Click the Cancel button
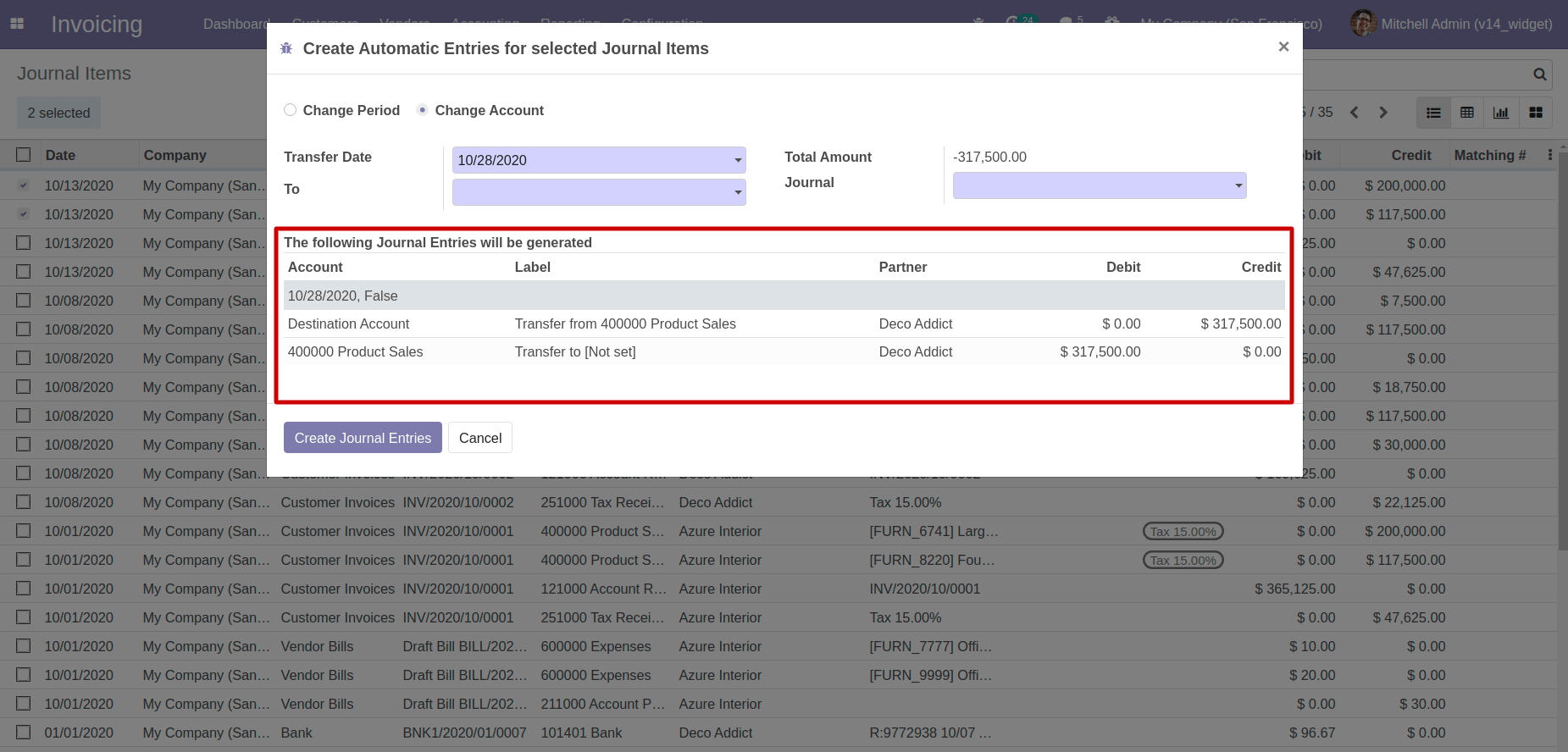Image resolution: width=1568 pixels, height=752 pixels. [x=480, y=438]
